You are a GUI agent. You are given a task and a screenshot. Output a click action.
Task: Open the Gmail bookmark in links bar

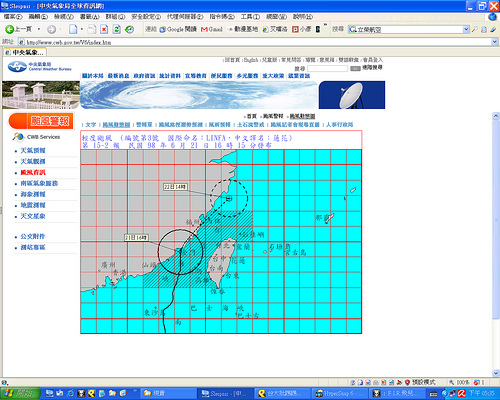(212, 29)
